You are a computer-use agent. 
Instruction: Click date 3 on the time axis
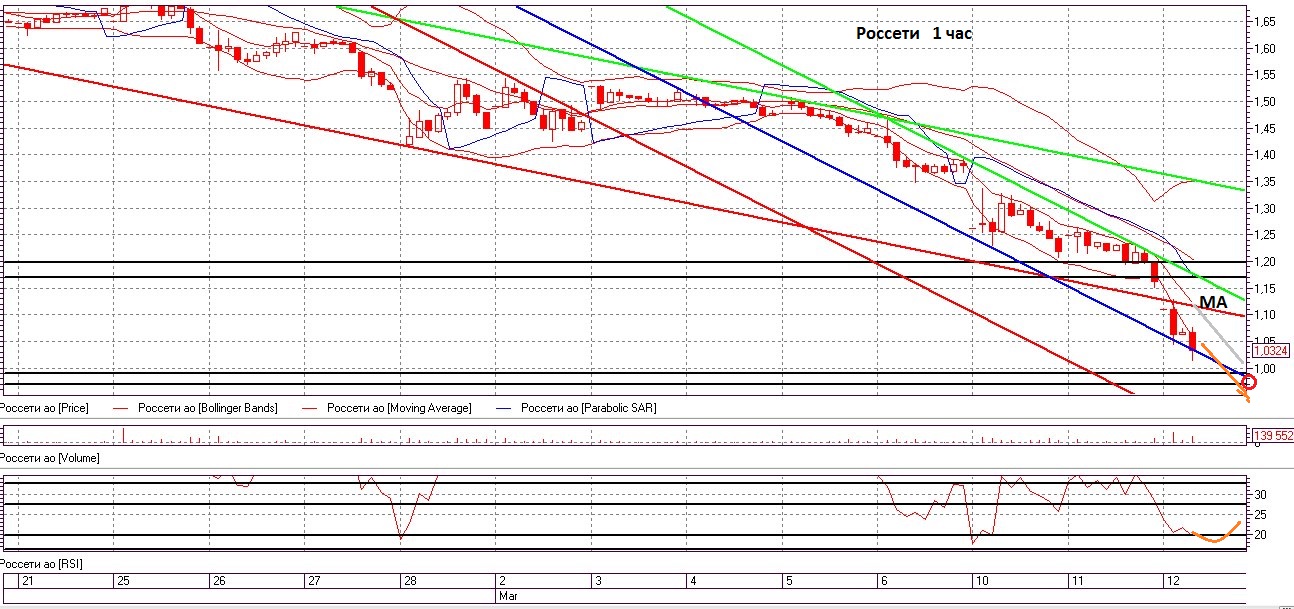(x=597, y=581)
